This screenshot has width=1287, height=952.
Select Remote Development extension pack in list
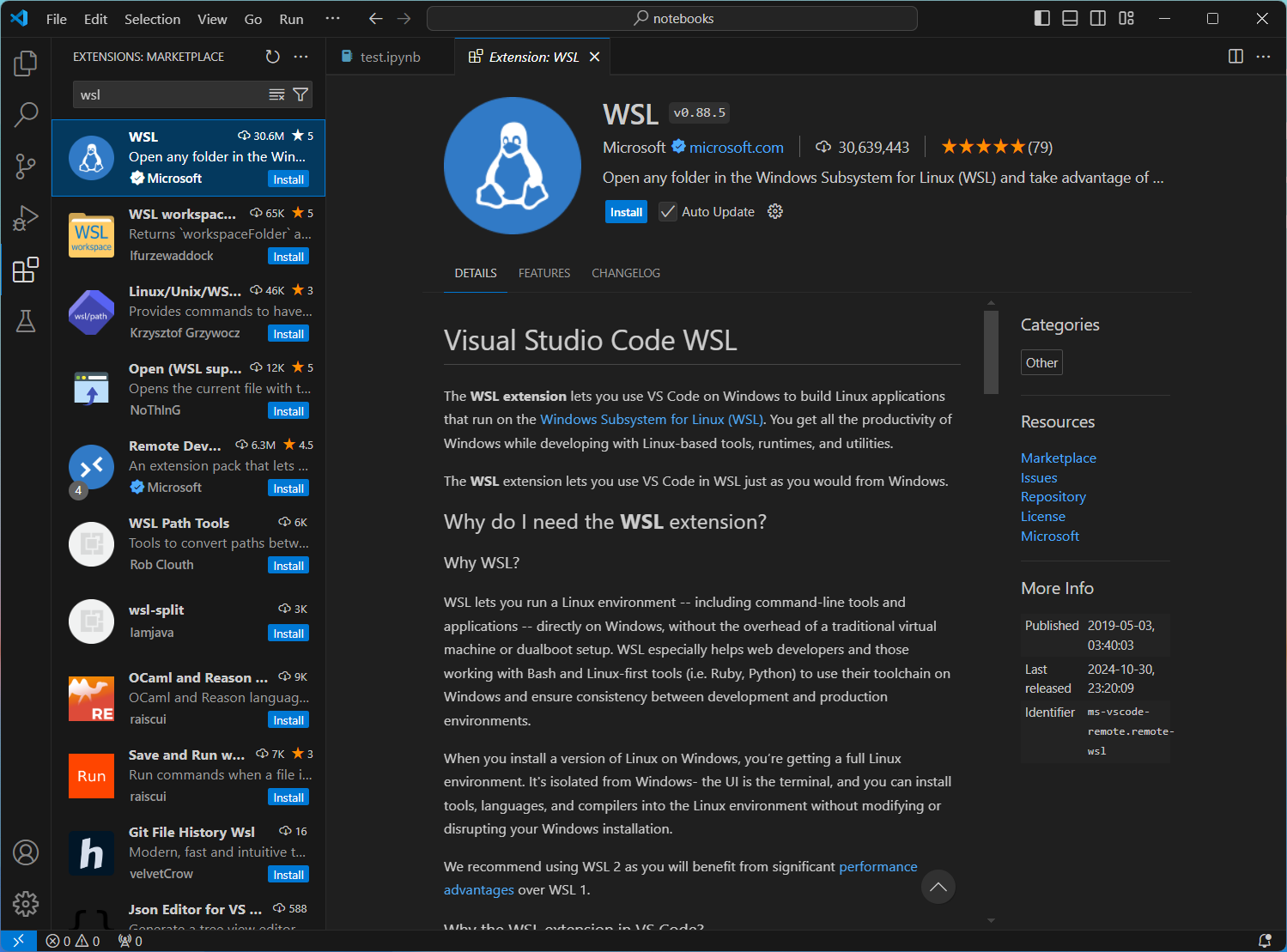coord(188,467)
